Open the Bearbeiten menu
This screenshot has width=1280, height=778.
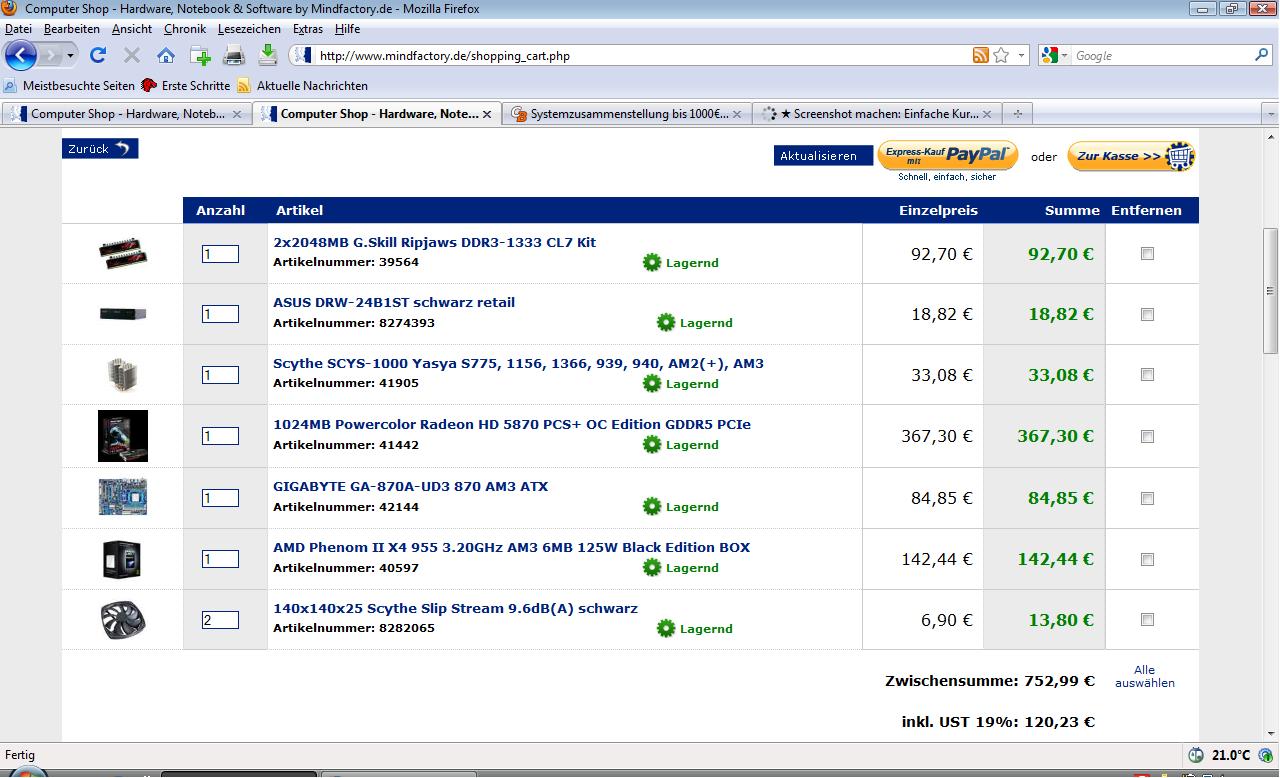click(x=71, y=29)
